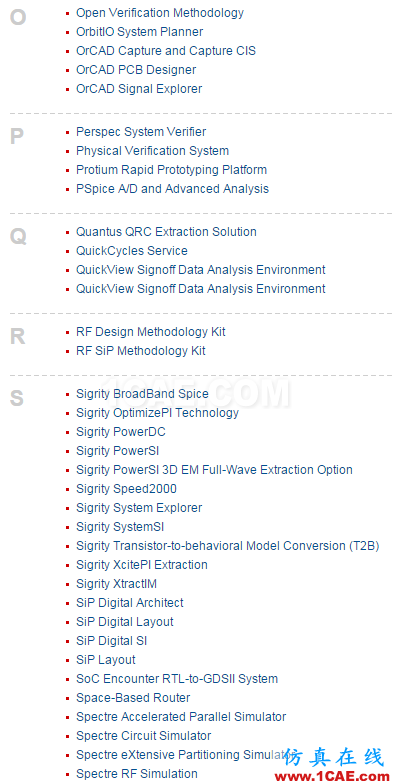Image resolution: width=394 pixels, height=784 pixels.
Task: Open PSpice A/D and Advanced Analysis
Action: pos(172,189)
